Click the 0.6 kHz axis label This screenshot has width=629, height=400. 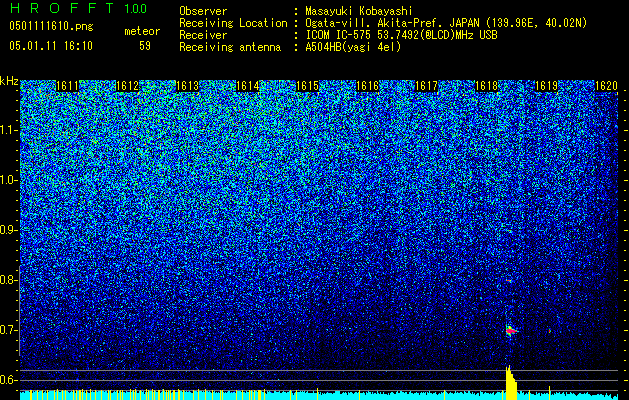point(8,380)
